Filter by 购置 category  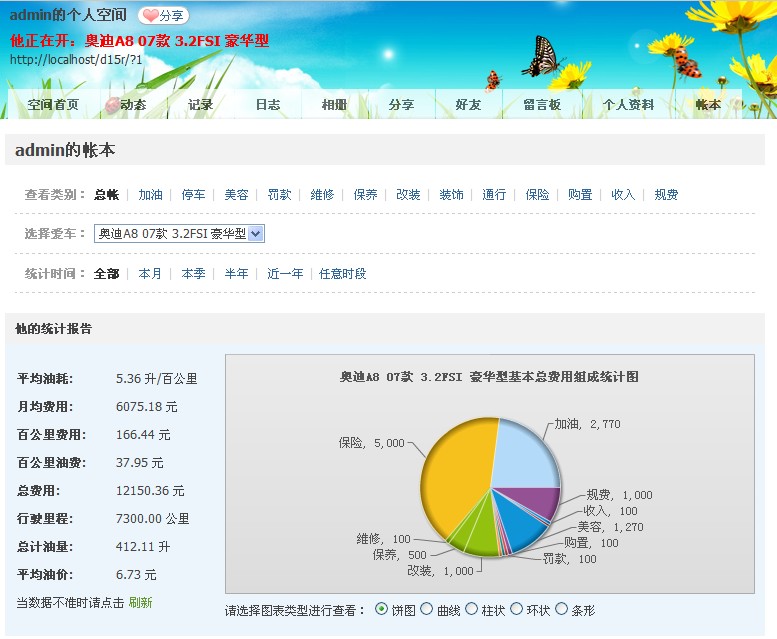pos(580,195)
